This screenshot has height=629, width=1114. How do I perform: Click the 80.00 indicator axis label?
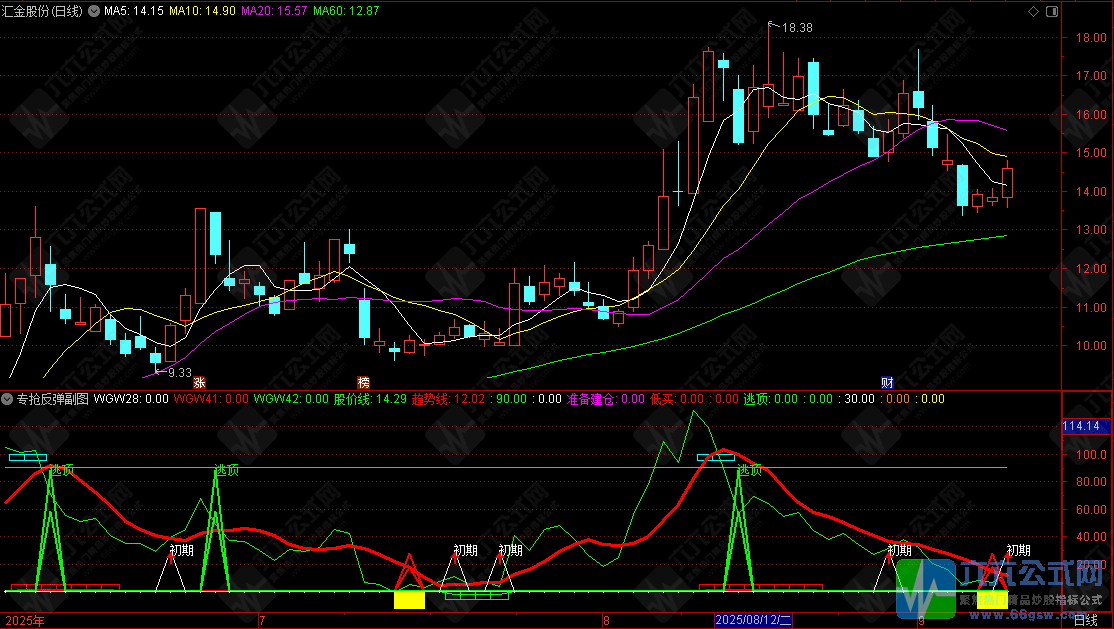click(1091, 482)
